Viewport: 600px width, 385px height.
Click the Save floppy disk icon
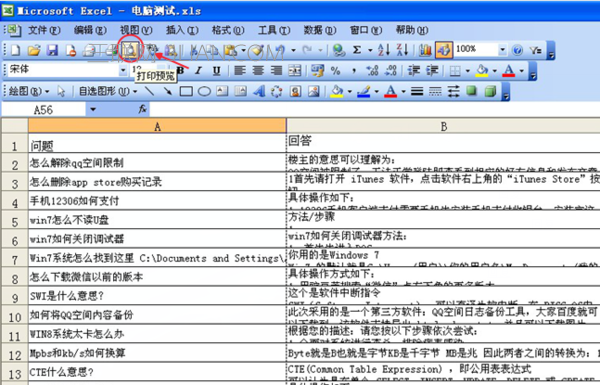coord(52,50)
